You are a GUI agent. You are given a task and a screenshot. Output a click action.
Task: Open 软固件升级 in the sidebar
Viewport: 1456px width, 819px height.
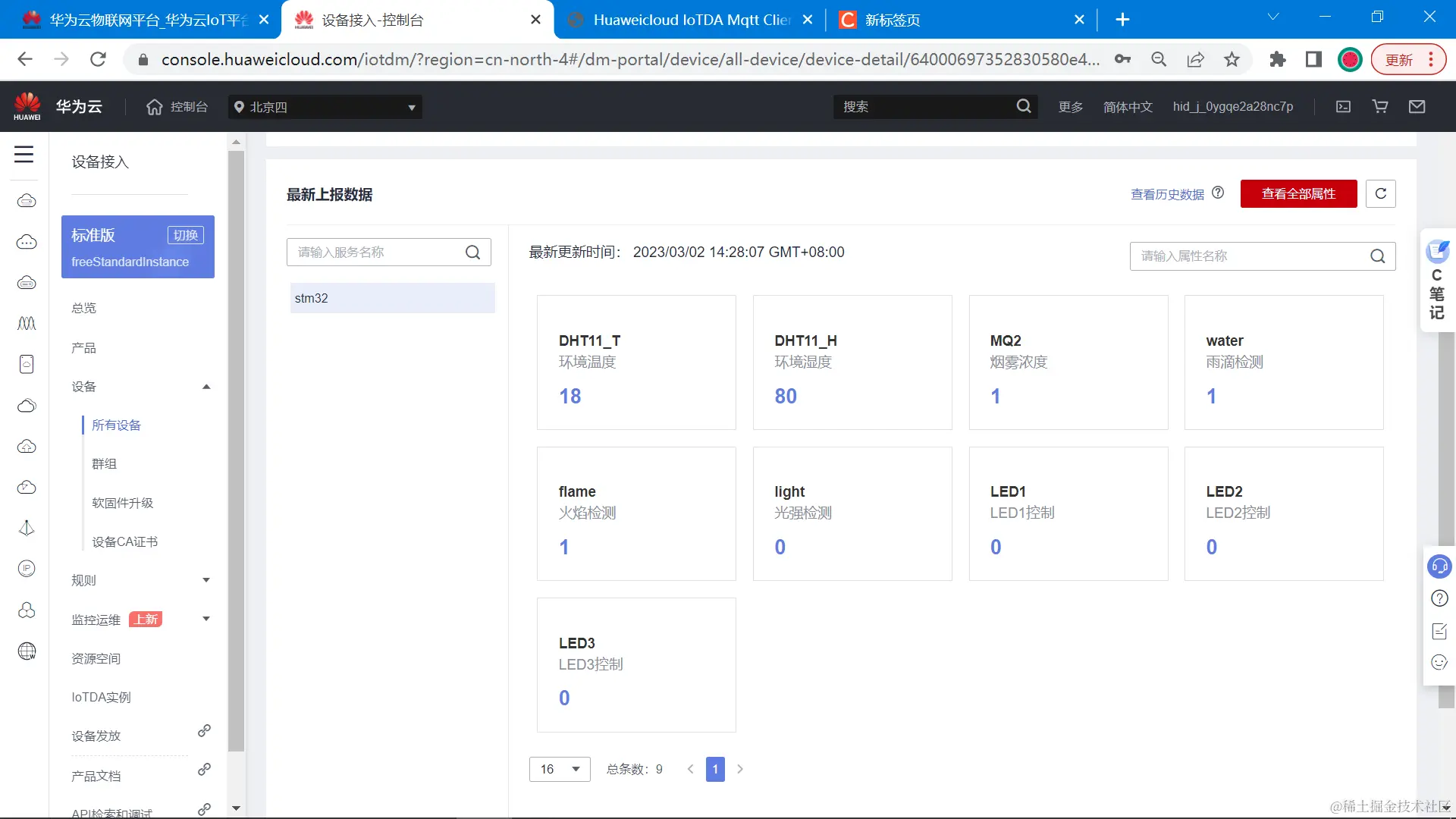click(123, 504)
